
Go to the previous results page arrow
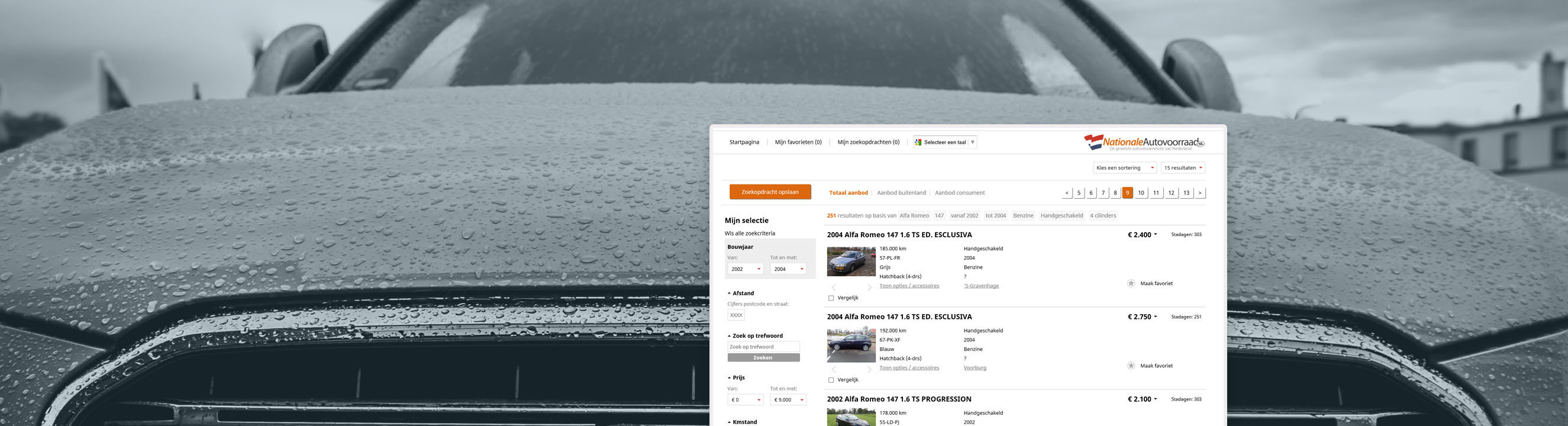(1066, 193)
